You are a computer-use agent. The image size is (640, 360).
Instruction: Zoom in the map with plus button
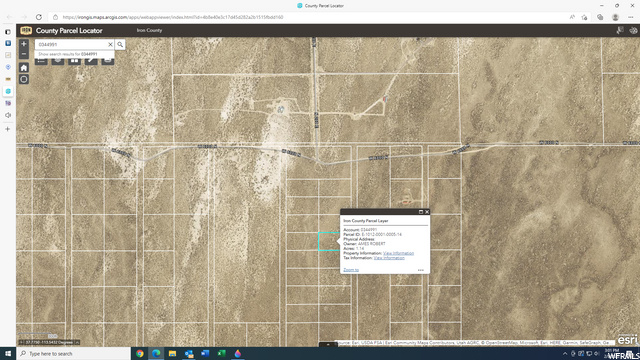click(x=24, y=44)
